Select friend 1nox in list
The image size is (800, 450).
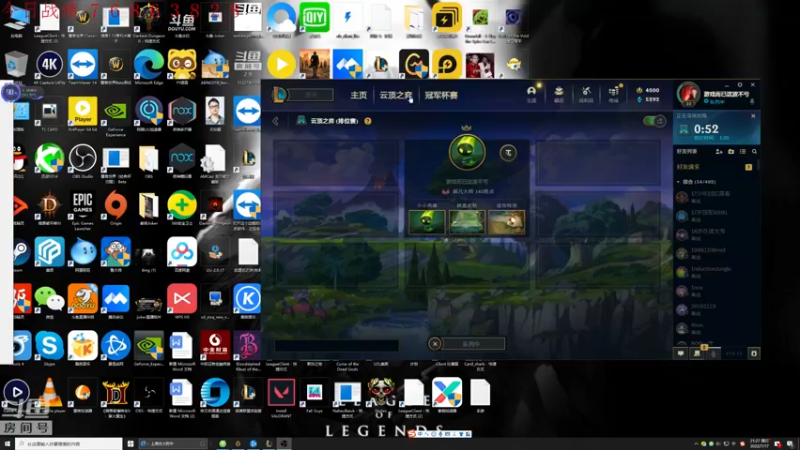[x=714, y=290]
